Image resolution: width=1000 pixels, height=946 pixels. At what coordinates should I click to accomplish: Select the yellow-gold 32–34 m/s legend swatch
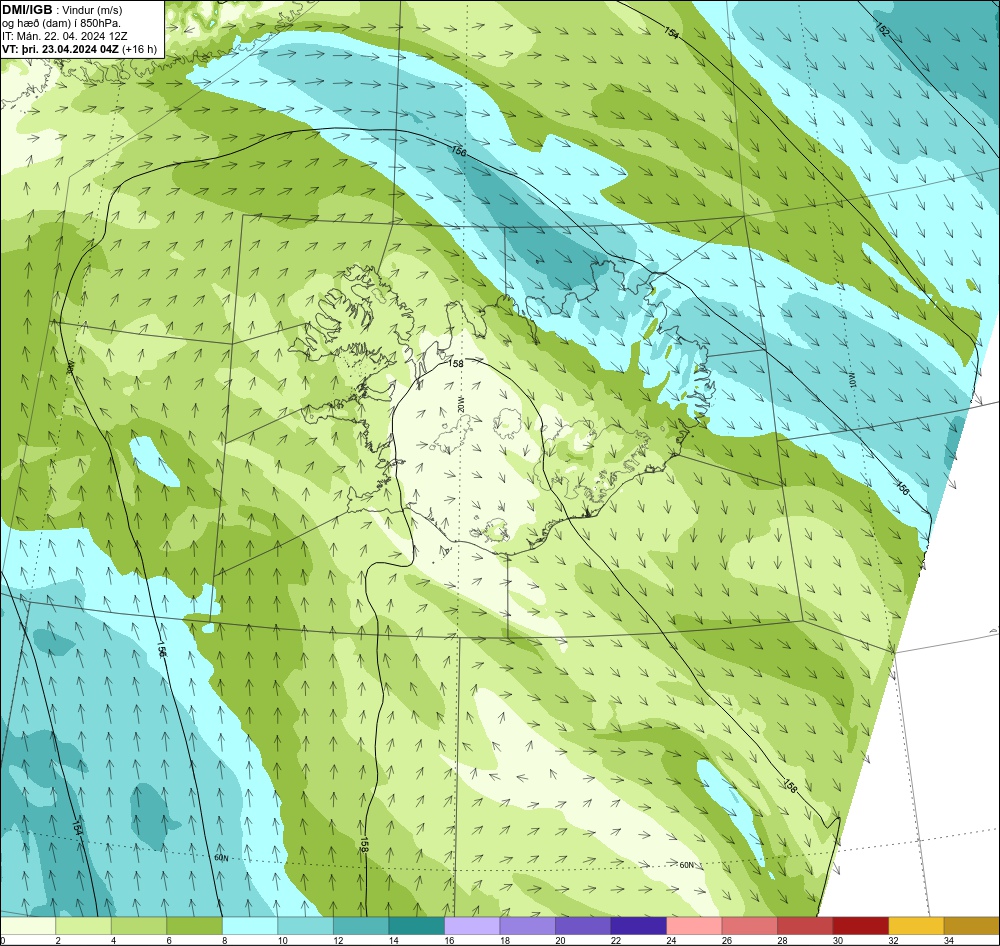[x=916, y=925]
